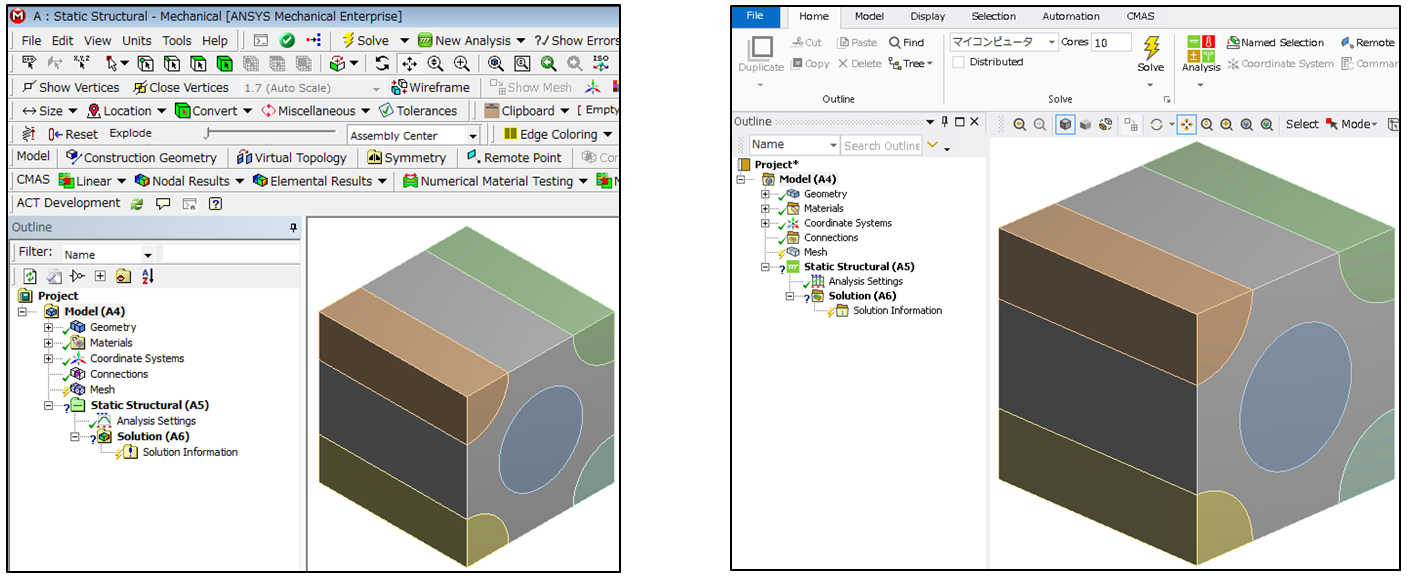This screenshot has width=1410, height=584.
Task: Click Close Vertices in old window
Action: [181, 87]
